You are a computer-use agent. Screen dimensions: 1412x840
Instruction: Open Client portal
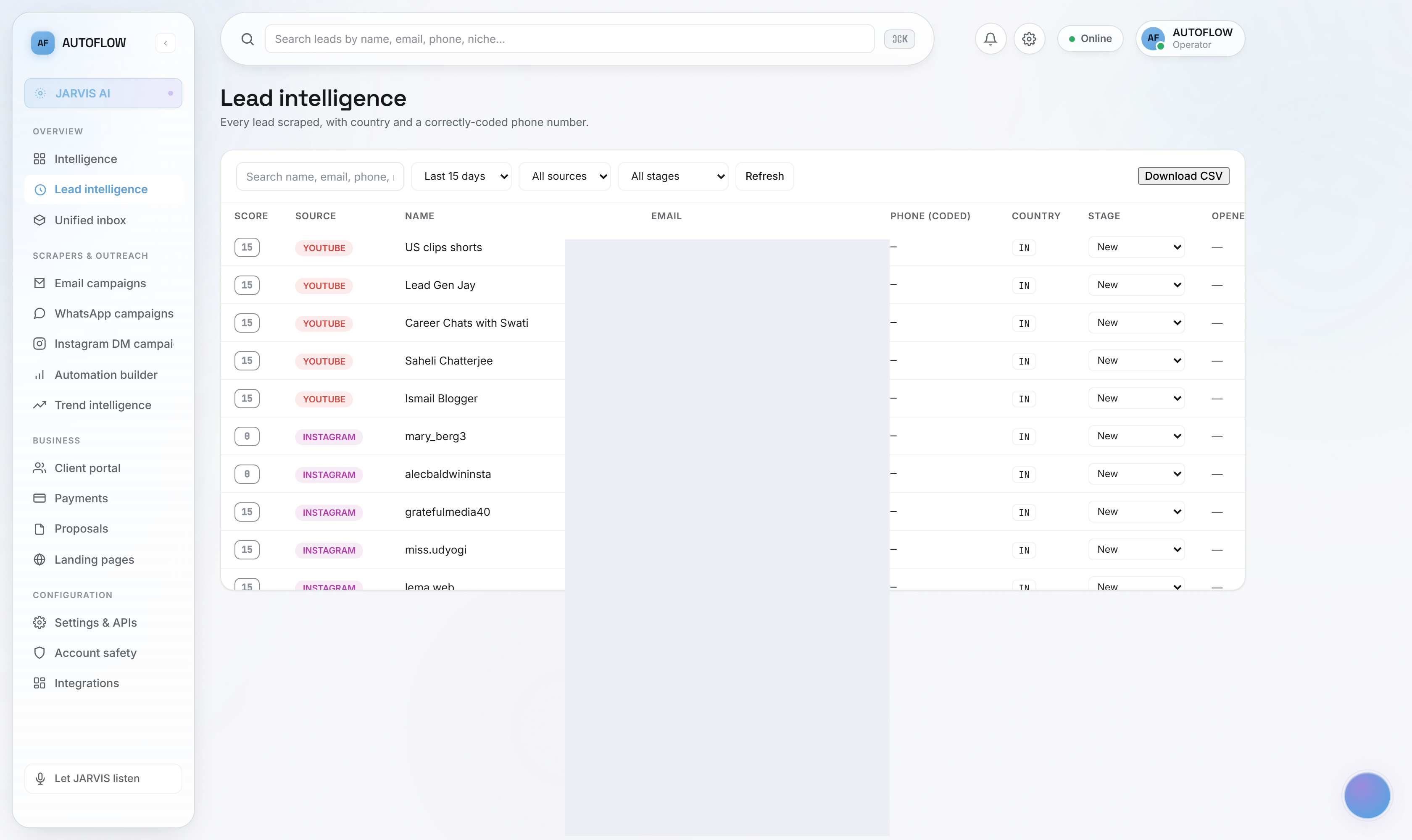pos(103,468)
